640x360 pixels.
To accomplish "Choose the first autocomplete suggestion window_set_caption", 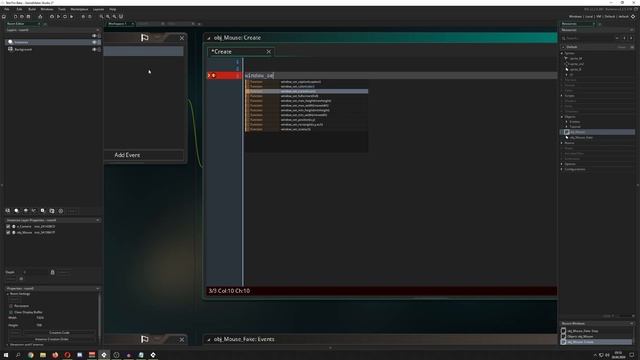I will 306,82.
